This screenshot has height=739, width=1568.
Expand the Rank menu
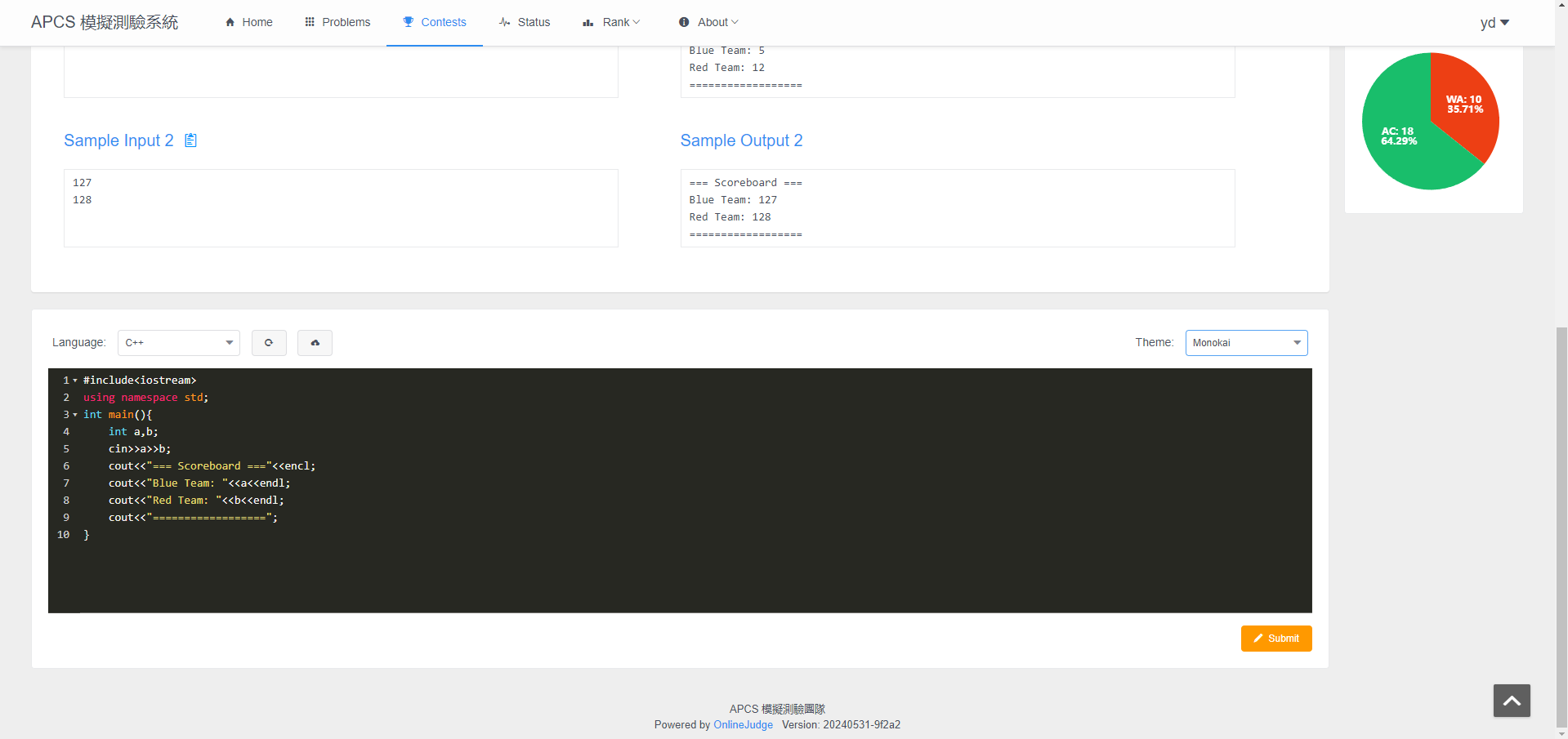pyautogui.click(x=611, y=22)
